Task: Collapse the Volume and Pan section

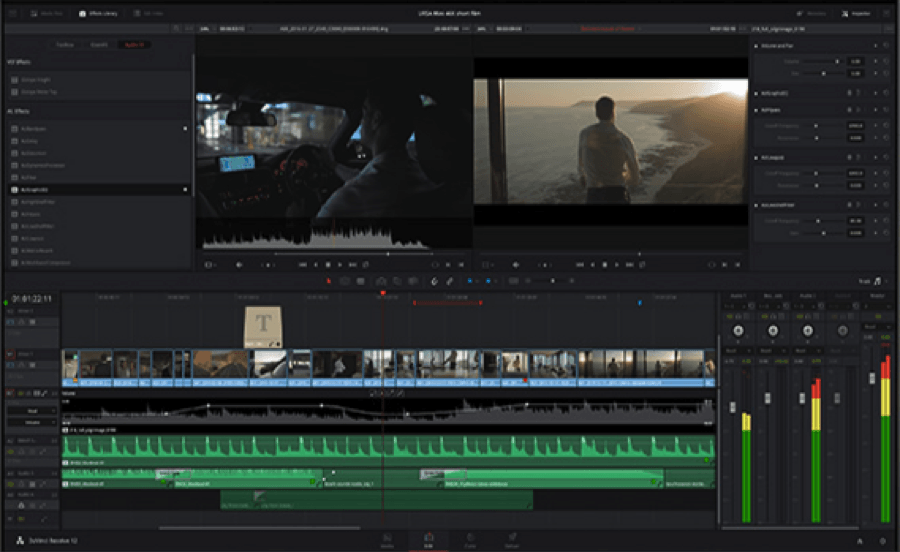Action: tap(756, 45)
